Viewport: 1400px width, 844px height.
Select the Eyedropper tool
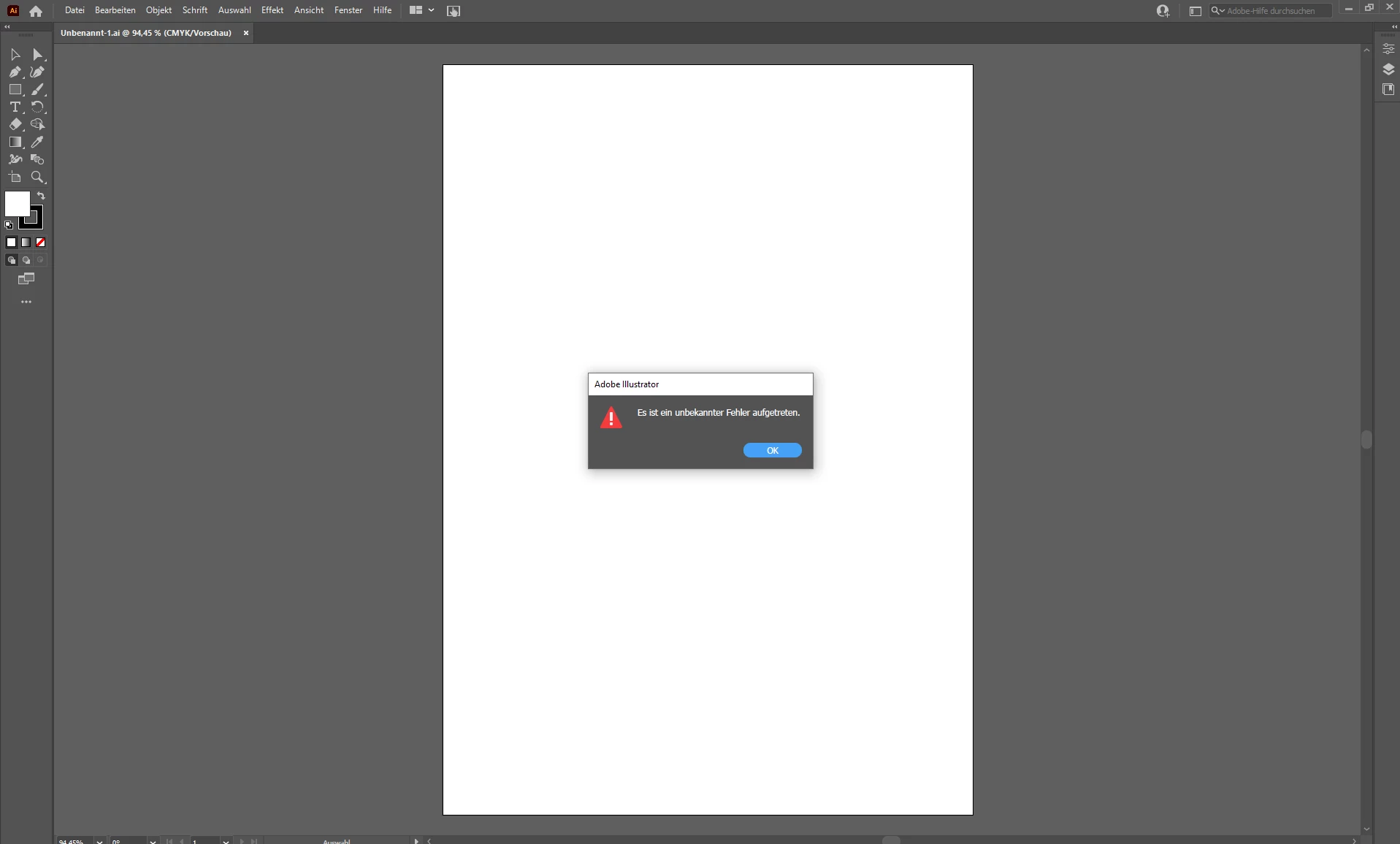click(38, 142)
